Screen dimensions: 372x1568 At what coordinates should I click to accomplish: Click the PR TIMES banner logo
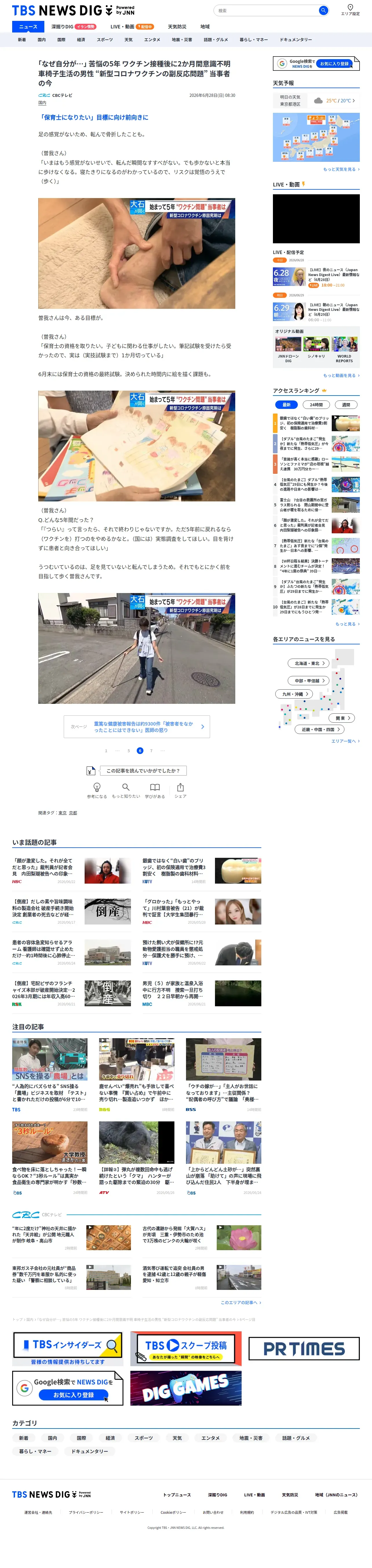(304, 1348)
